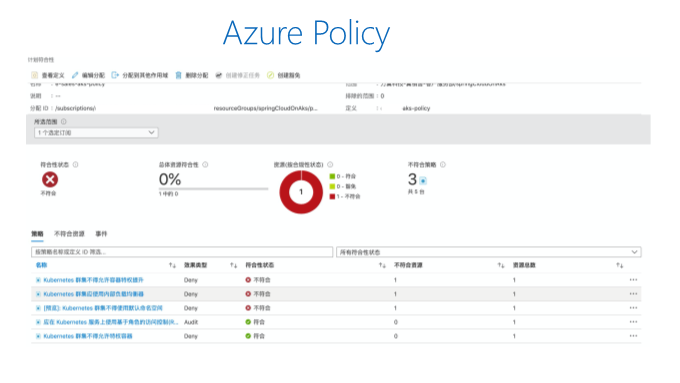Sort table by 名称 column arrows
Screen dimensions: 680x383
(172, 265)
